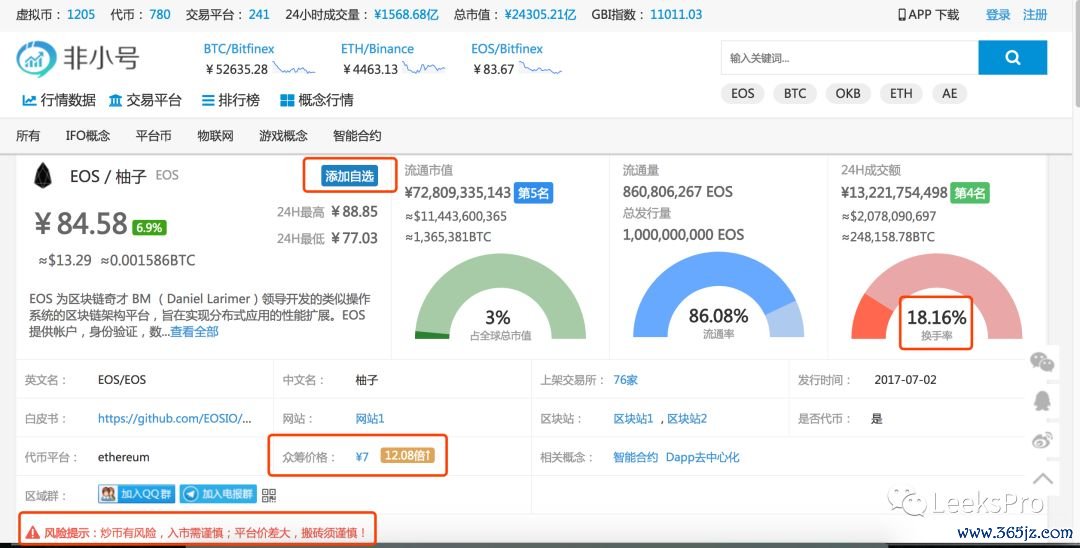This screenshot has height=548, width=1080.
Task: Click the ETH/Binance sparkline chart
Action: pyautogui.click(x=424, y=68)
